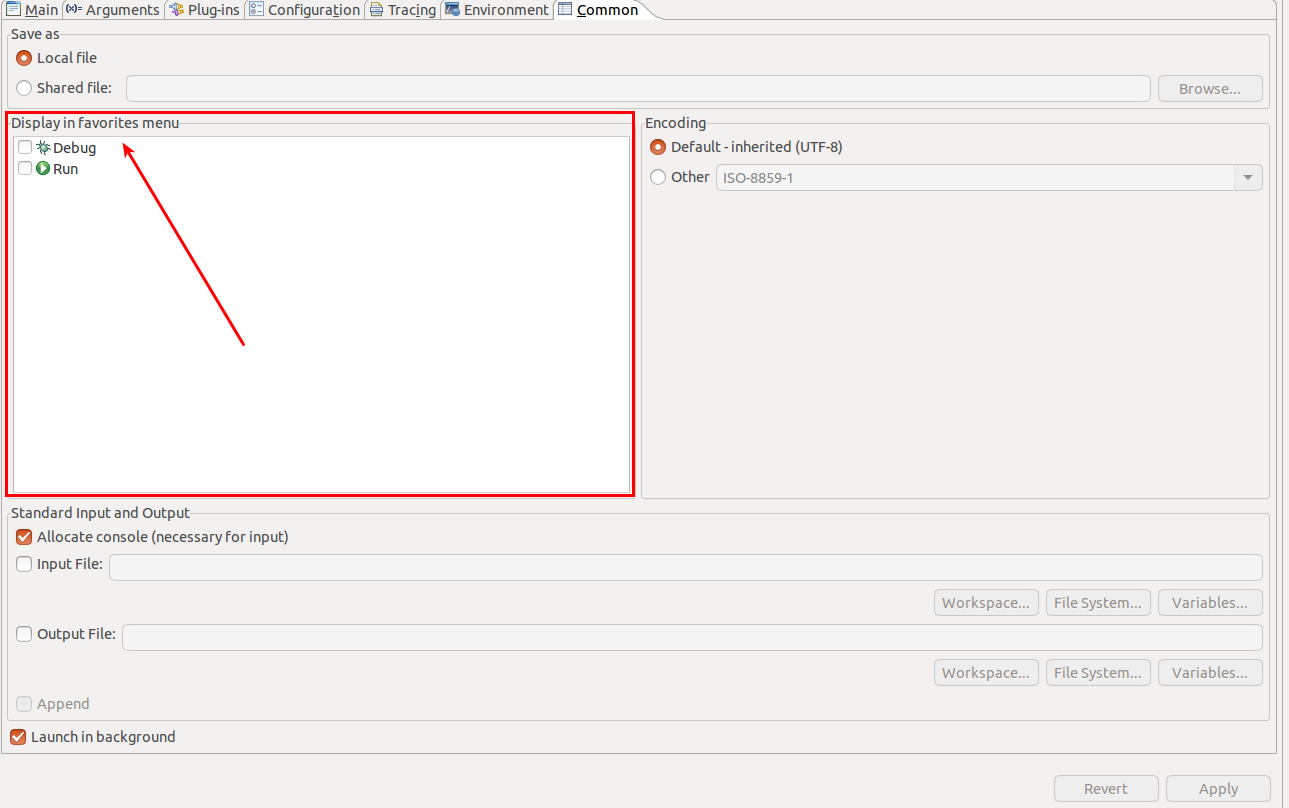The height and width of the screenshot is (808, 1289).
Task: Enable the Input File checkbox
Action: [24, 564]
